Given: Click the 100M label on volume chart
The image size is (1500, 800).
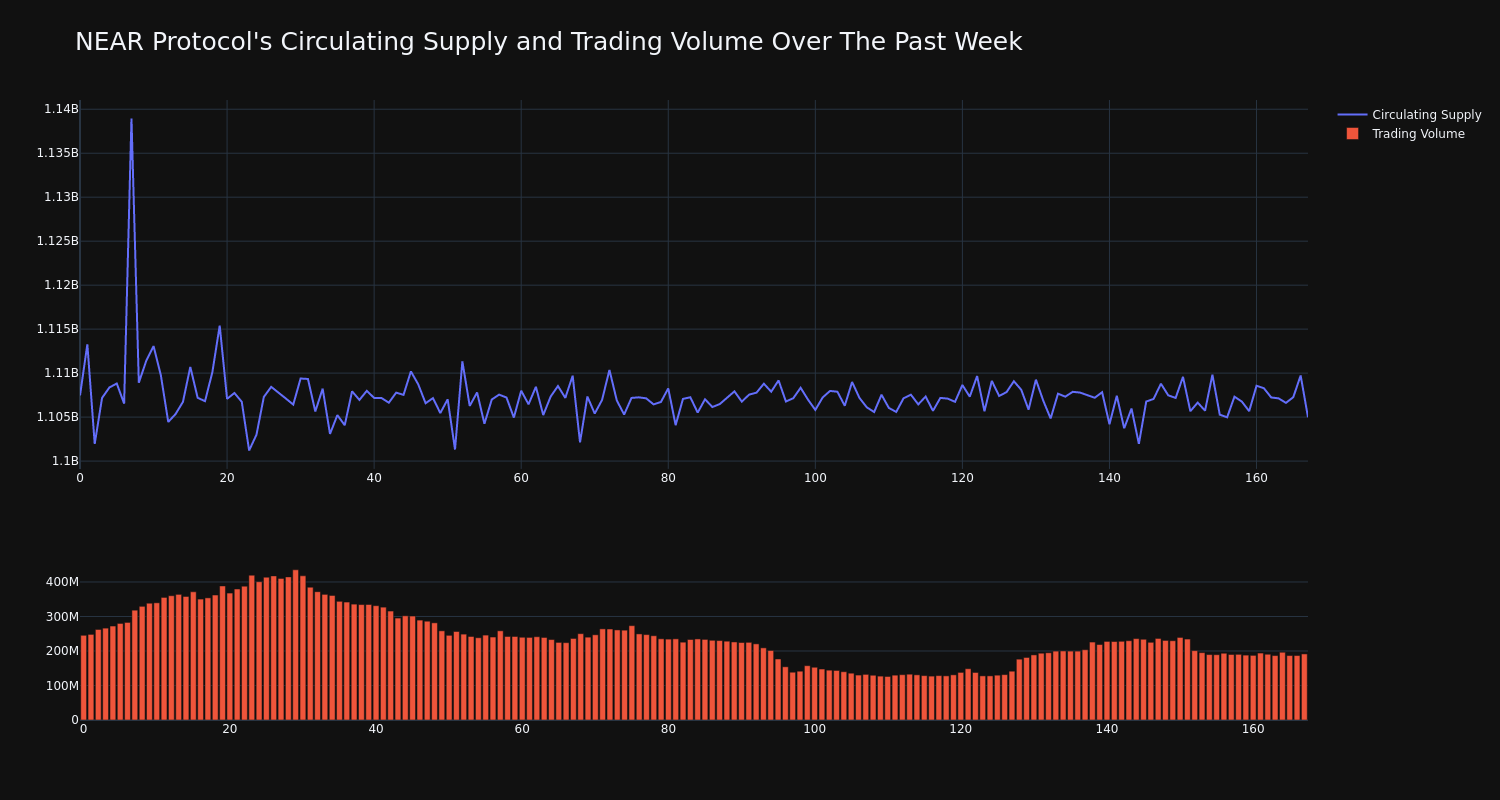Looking at the screenshot, I should click(62, 686).
